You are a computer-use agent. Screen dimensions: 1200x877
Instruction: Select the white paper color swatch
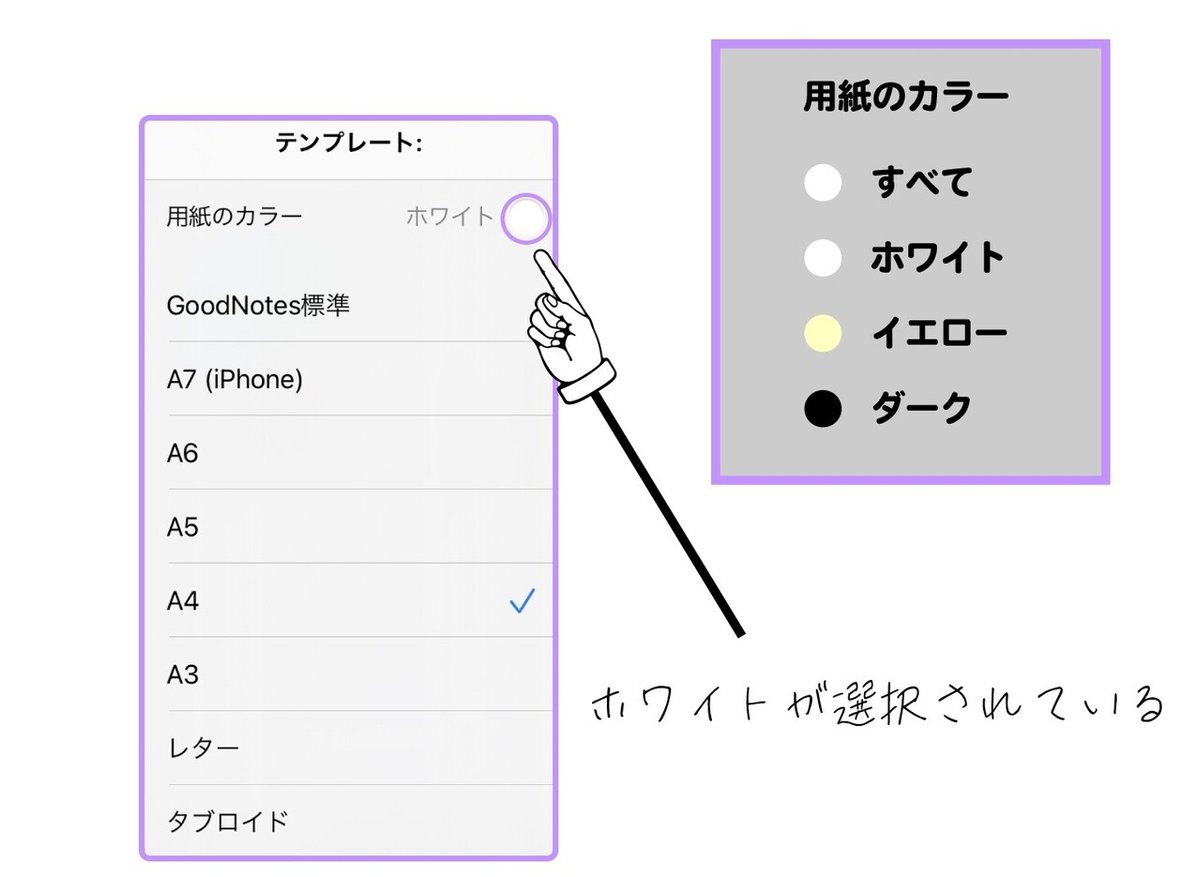coord(822,257)
